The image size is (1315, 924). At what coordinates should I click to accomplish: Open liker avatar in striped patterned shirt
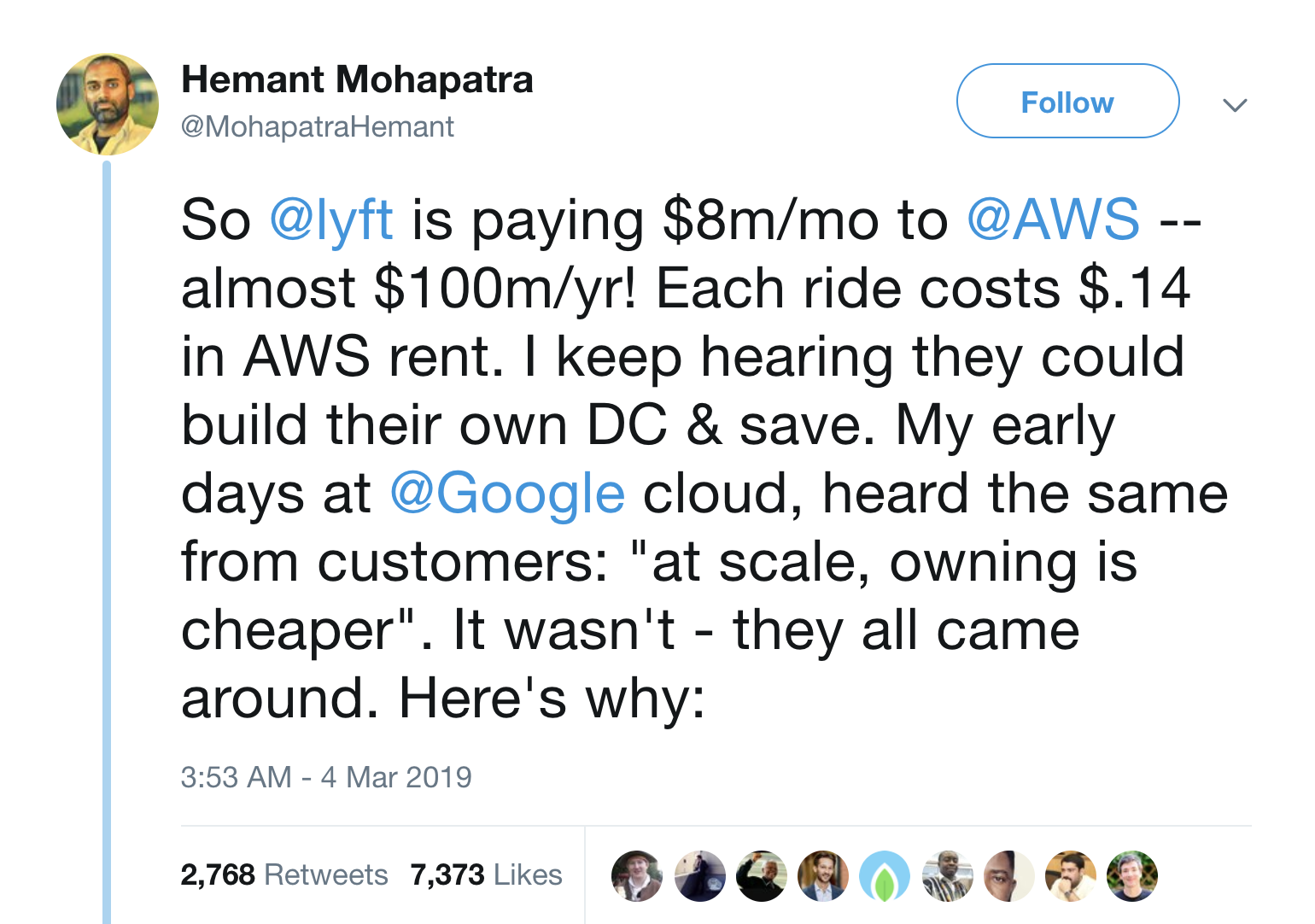coord(947,876)
